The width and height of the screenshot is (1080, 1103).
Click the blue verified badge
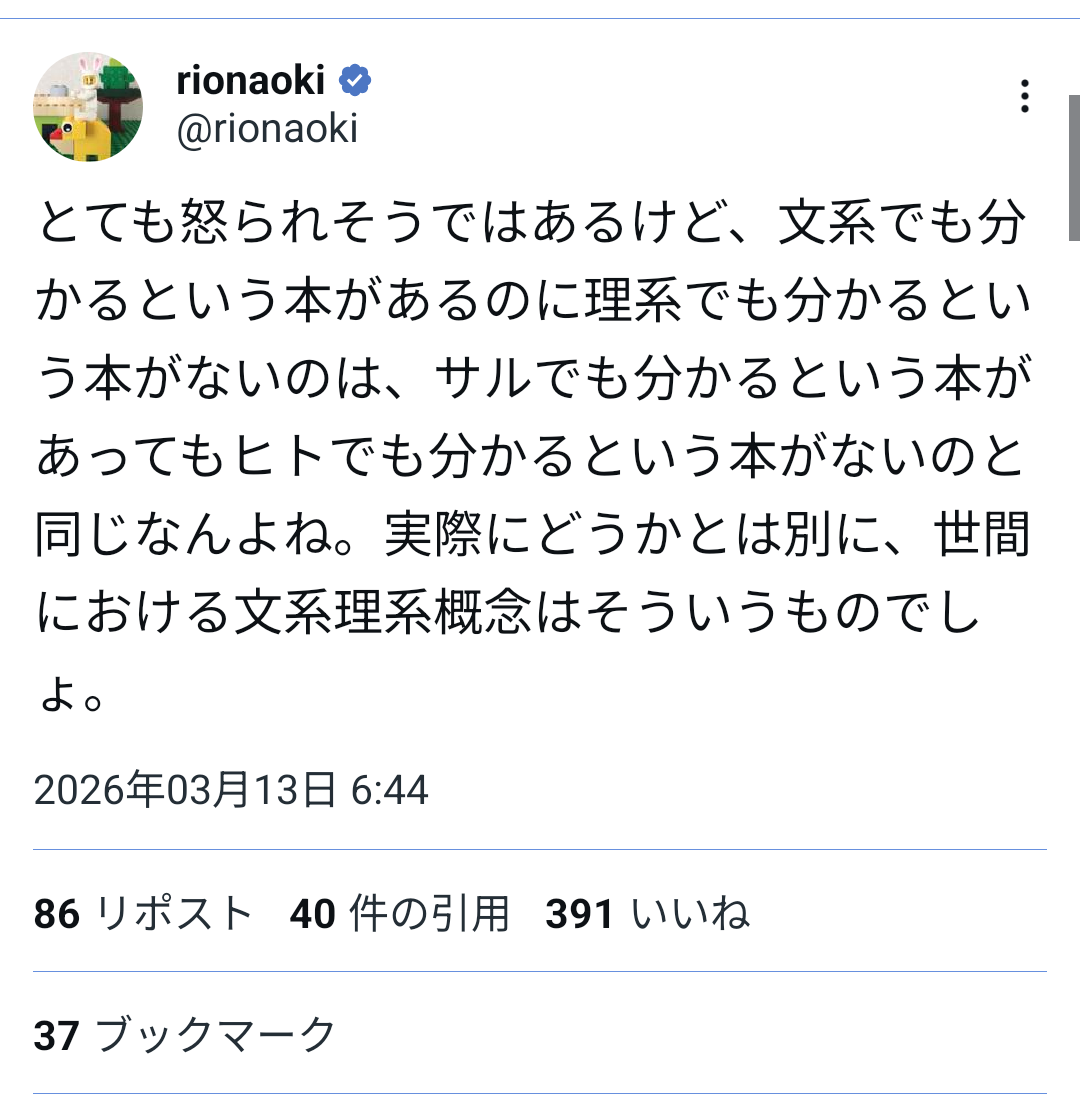pos(355,80)
